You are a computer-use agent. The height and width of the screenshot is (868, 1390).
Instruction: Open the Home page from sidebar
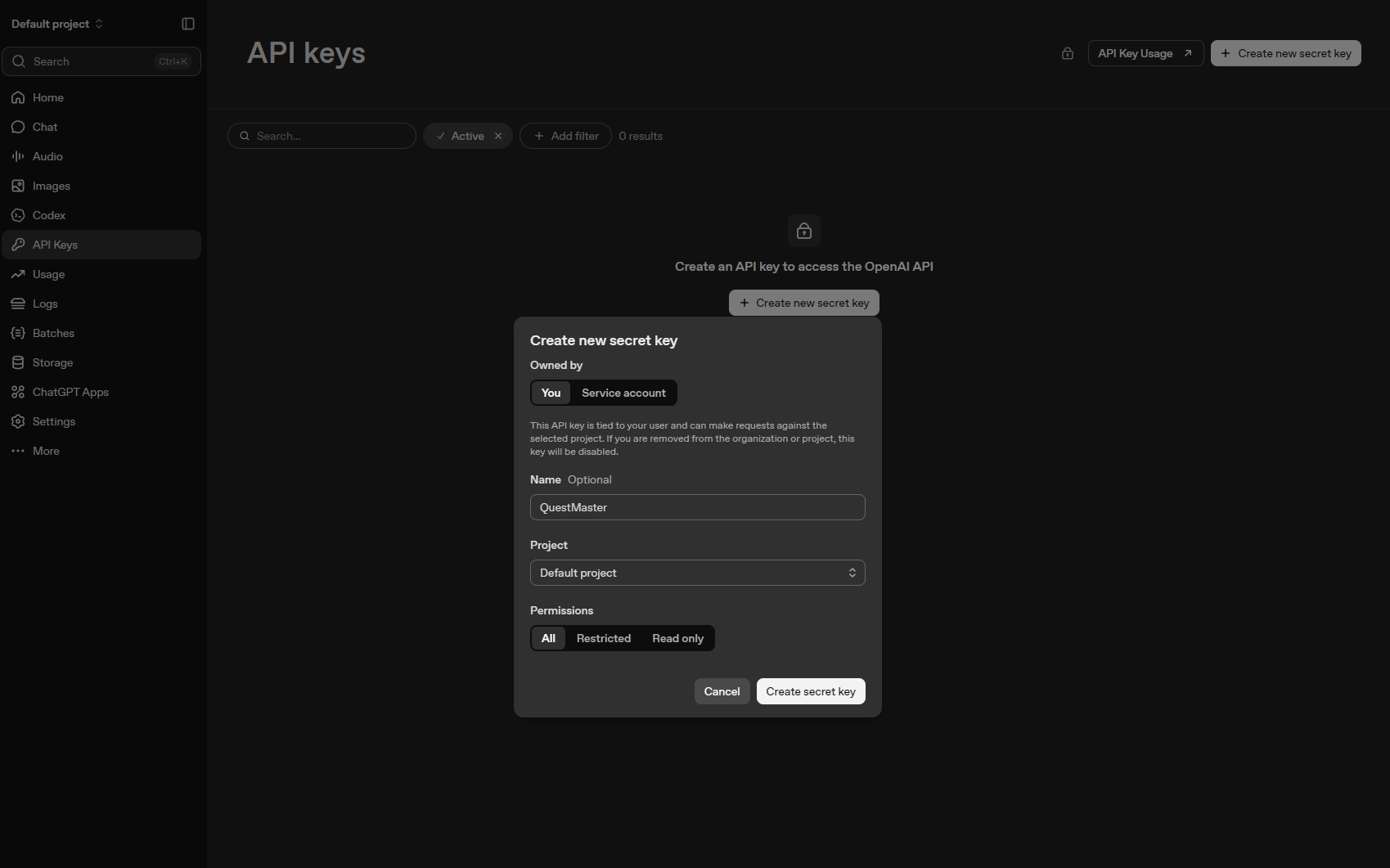pos(101,97)
